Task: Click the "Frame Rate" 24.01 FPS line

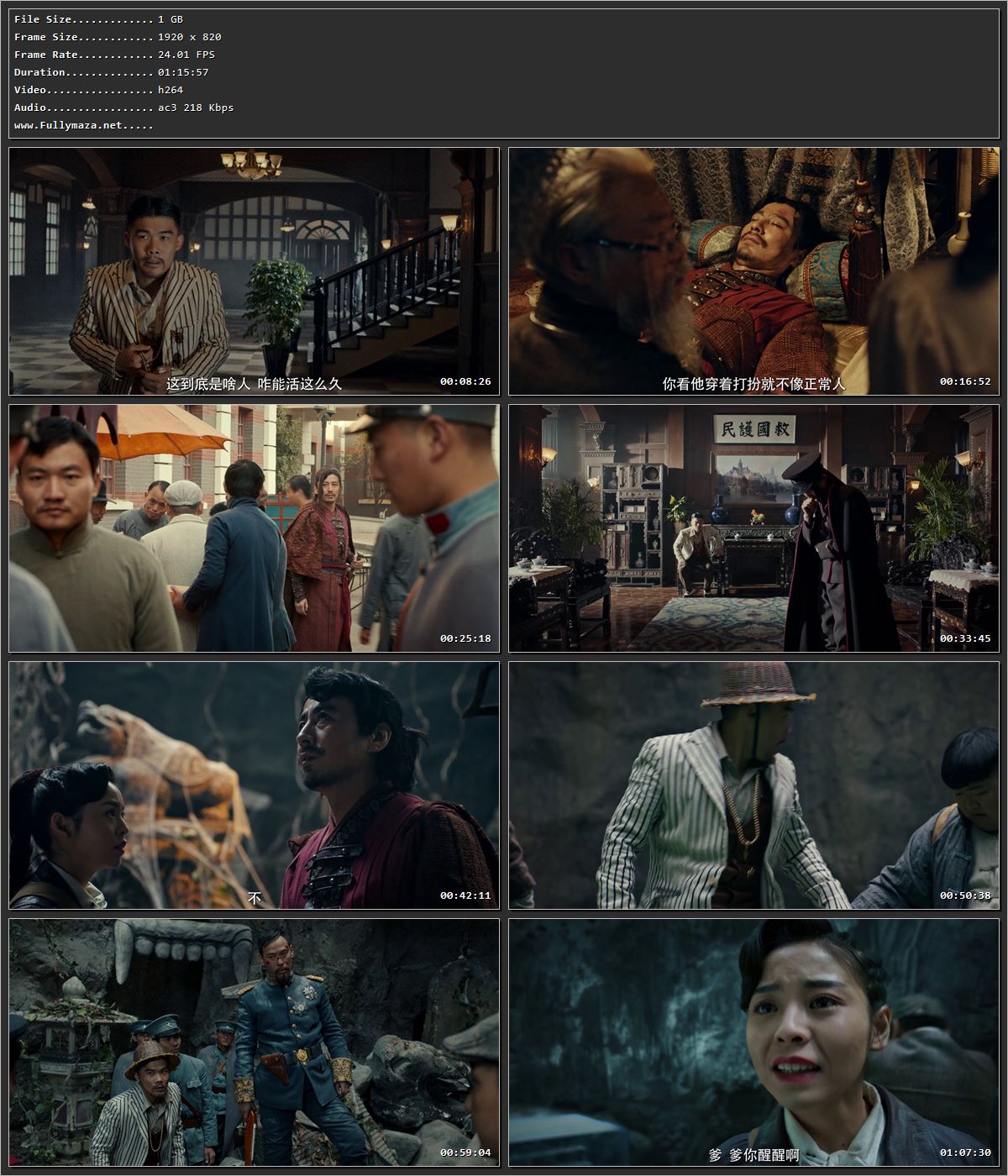Action: (115, 55)
